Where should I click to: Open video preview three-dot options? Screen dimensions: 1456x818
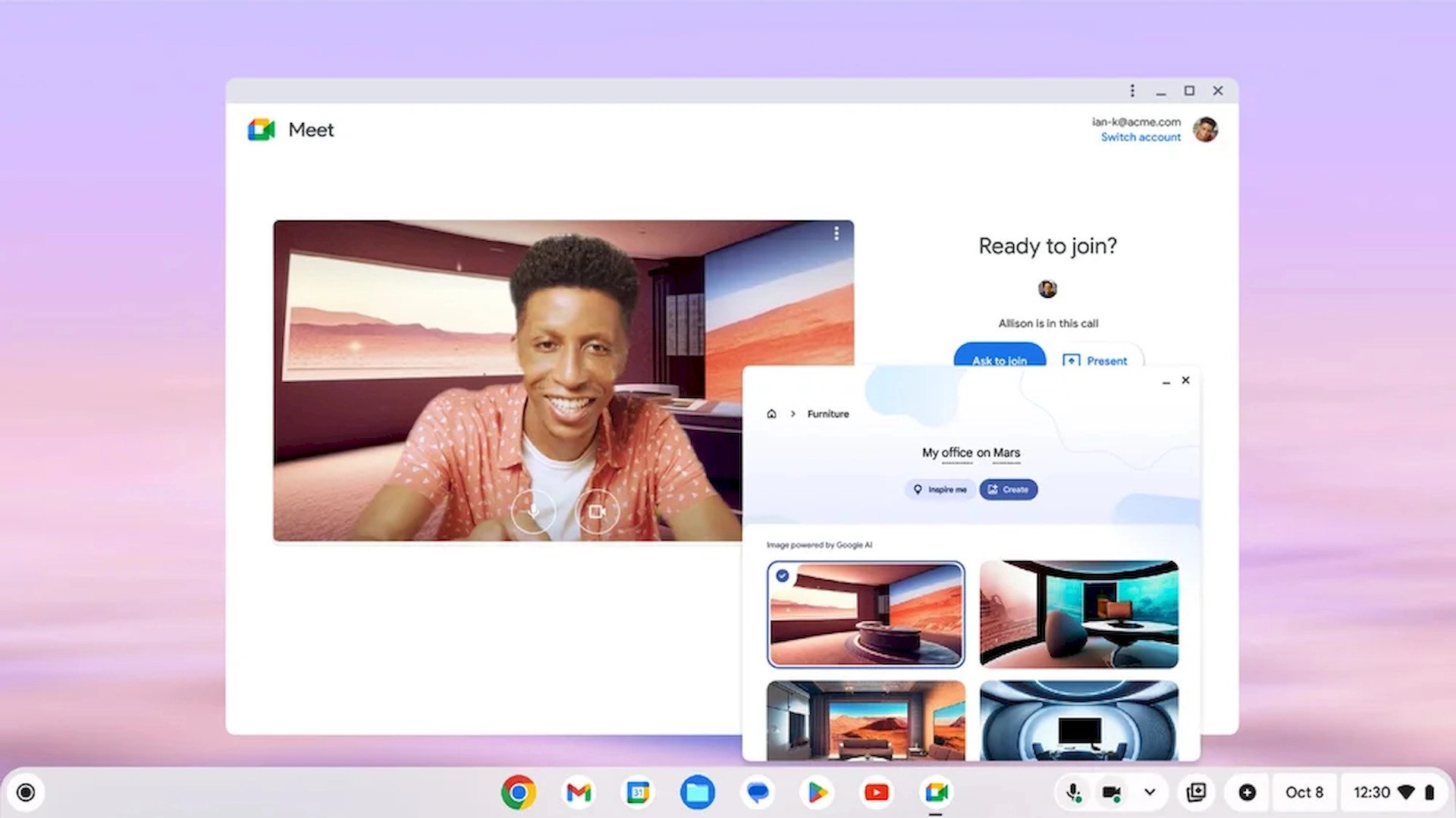click(836, 233)
